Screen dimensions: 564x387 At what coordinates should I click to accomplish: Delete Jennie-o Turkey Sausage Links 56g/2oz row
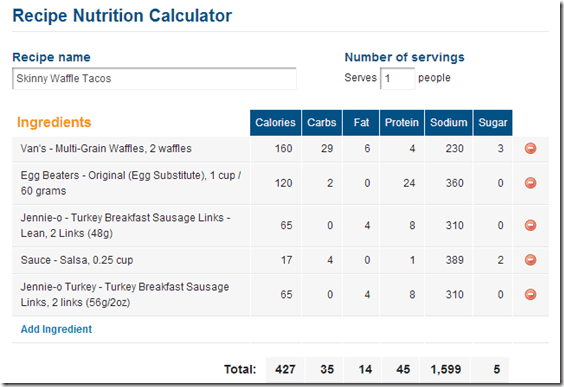click(x=530, y=295)
